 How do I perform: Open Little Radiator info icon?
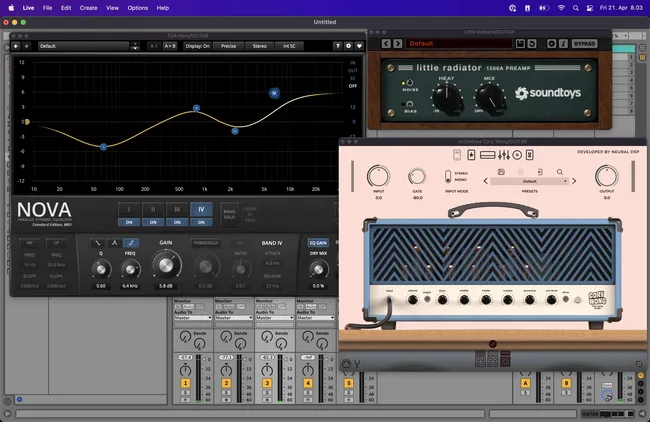(x=563, y=44)
